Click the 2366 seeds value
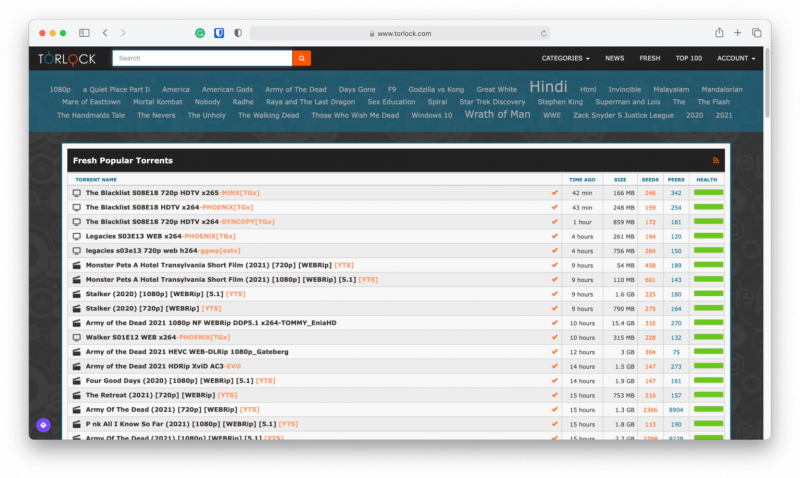The height and width of the screenshot is (478, 800). (650, 410)
